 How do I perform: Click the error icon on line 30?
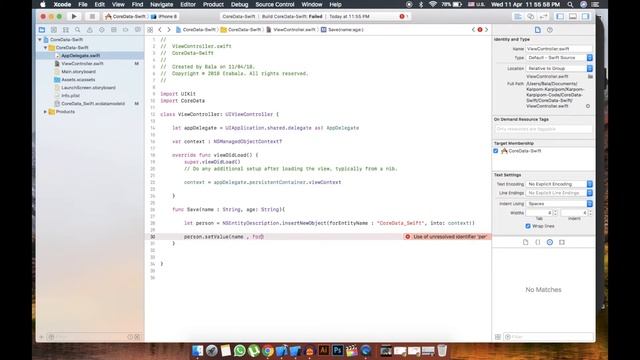[x=407, y=237]
